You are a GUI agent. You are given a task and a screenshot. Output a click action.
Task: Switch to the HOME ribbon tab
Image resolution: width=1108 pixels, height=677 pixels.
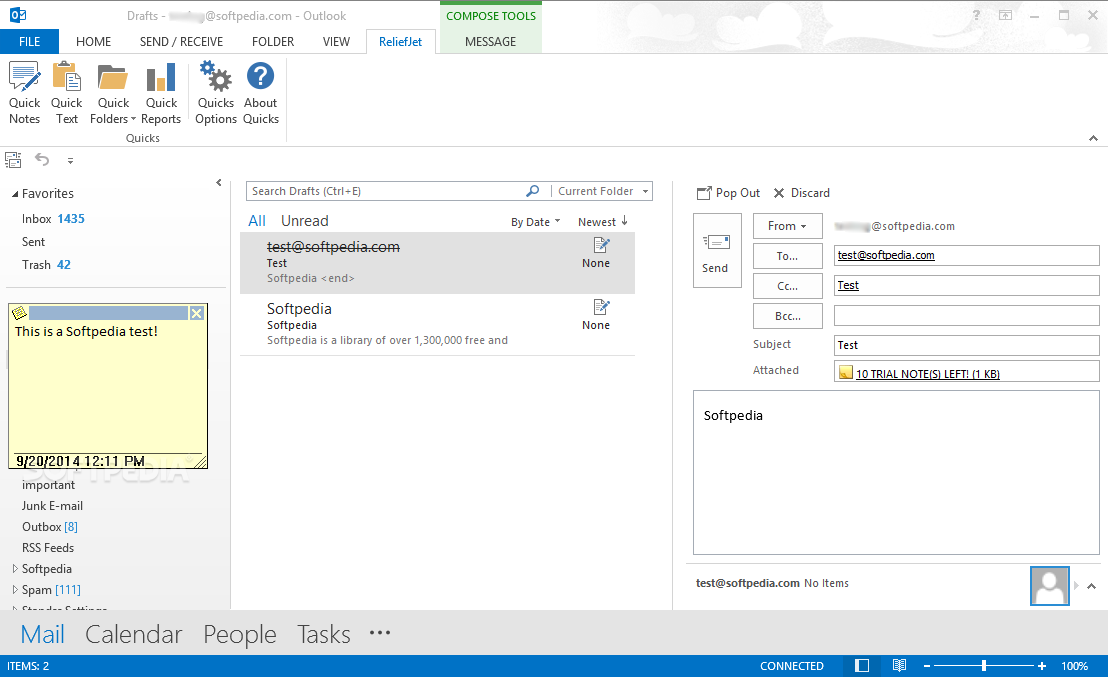click(x=93, y=42)
